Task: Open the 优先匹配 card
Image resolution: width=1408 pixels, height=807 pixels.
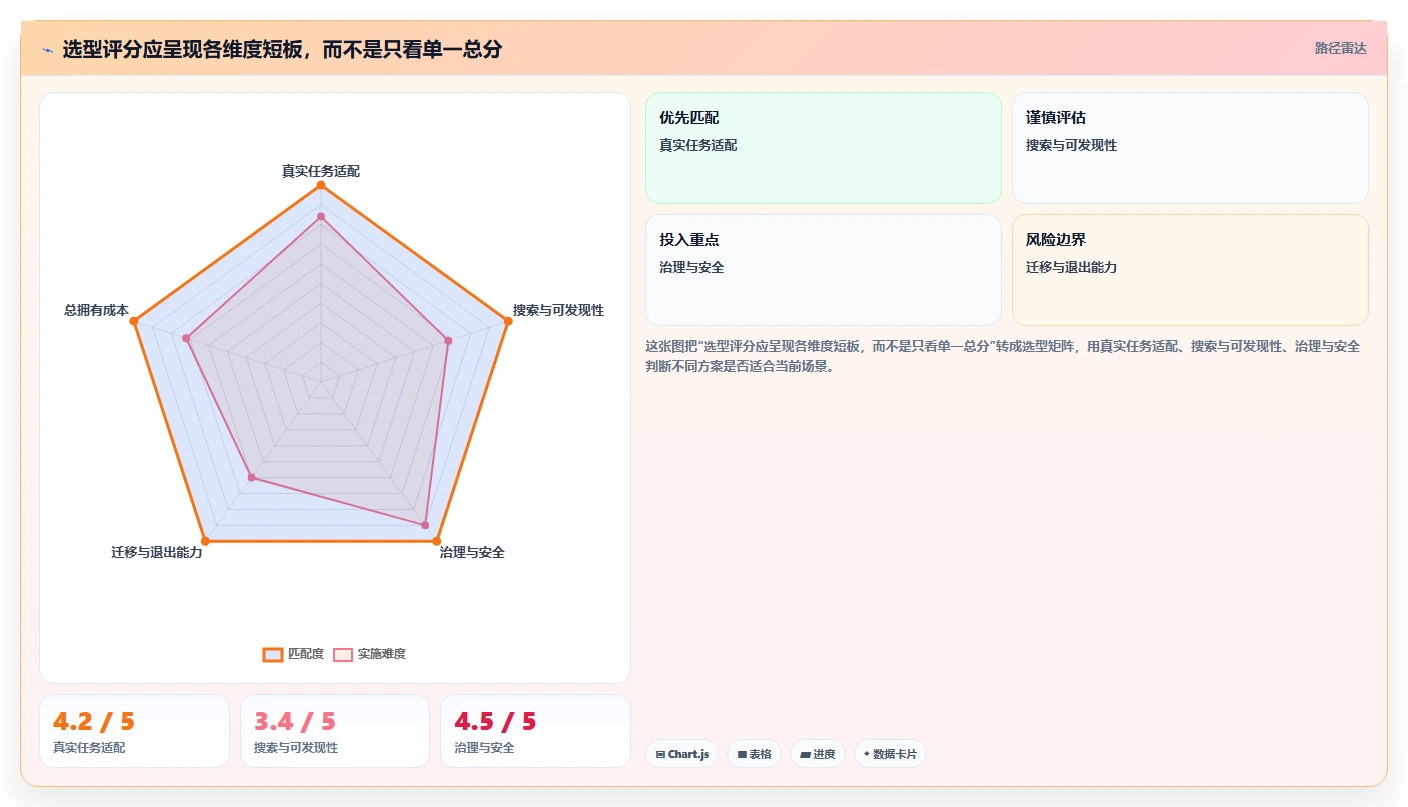Action: [823, 148]
